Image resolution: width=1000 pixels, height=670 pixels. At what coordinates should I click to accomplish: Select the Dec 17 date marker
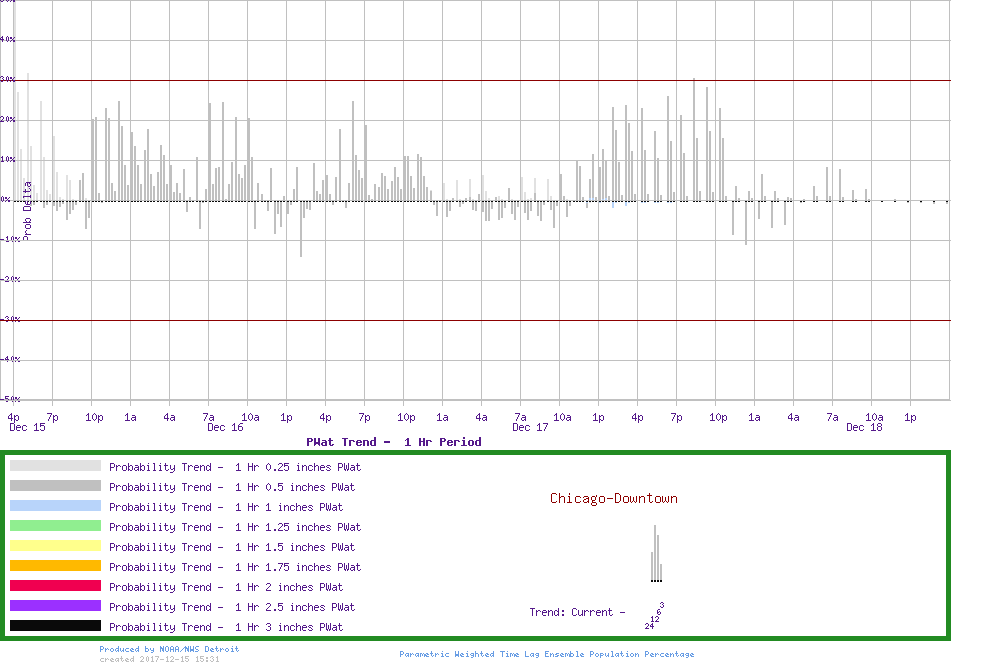(x=530, y=428)
